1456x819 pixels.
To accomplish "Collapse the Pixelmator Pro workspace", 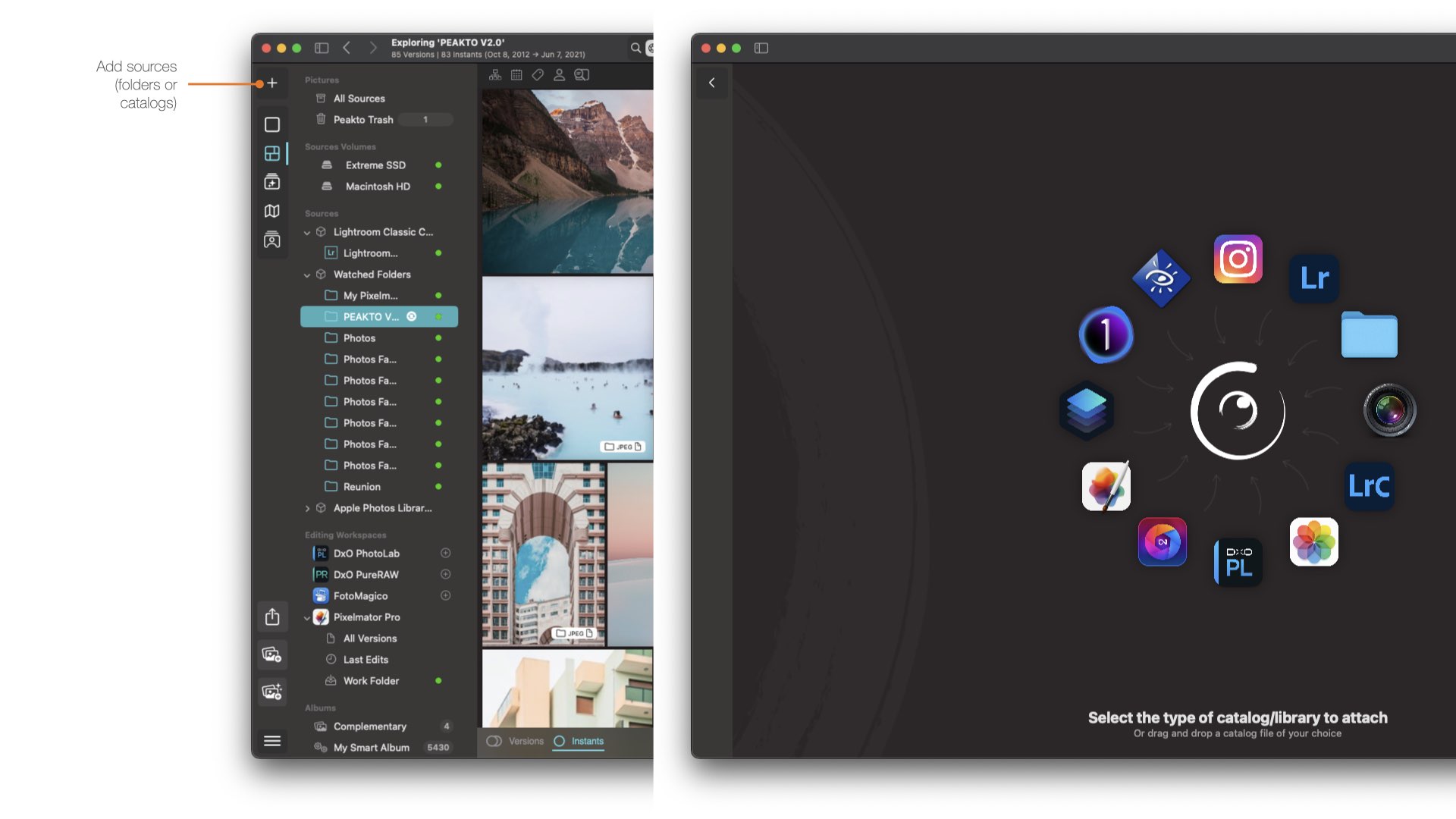I will [x=307, y=617].
